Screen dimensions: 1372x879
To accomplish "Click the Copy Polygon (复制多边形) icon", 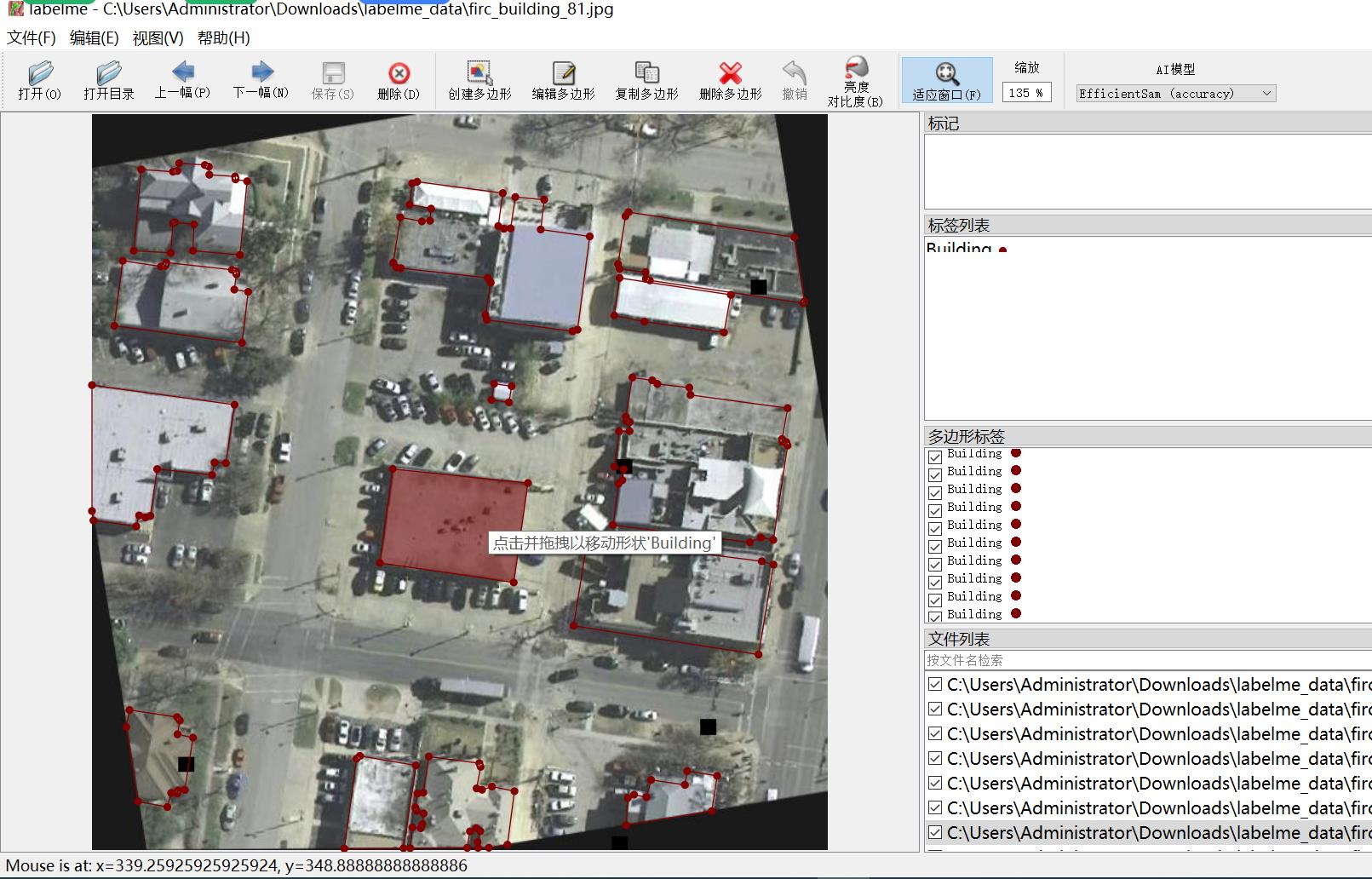I will click(x=646, y=80).
